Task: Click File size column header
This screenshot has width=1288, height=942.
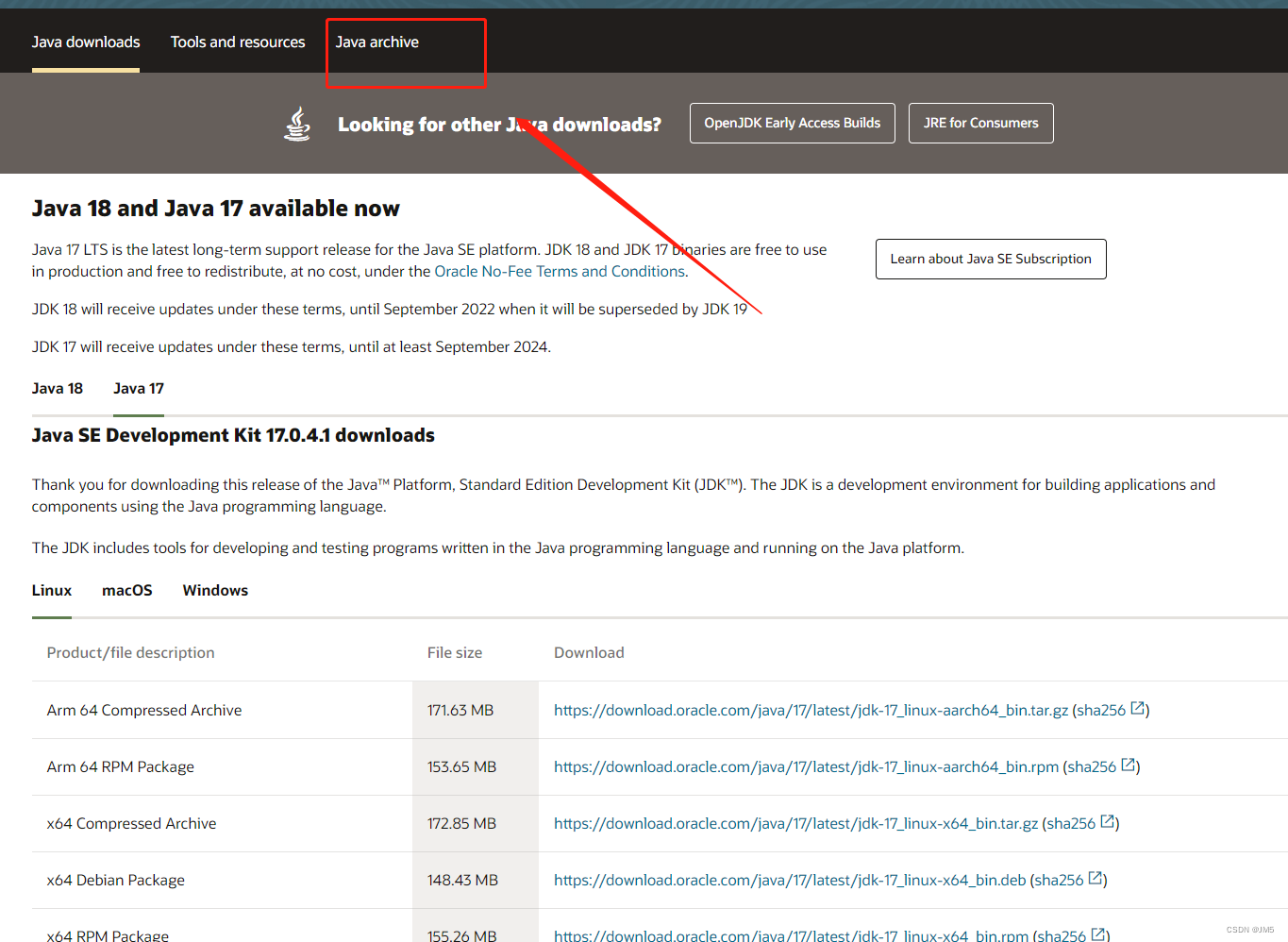Action: pos(455,653)
